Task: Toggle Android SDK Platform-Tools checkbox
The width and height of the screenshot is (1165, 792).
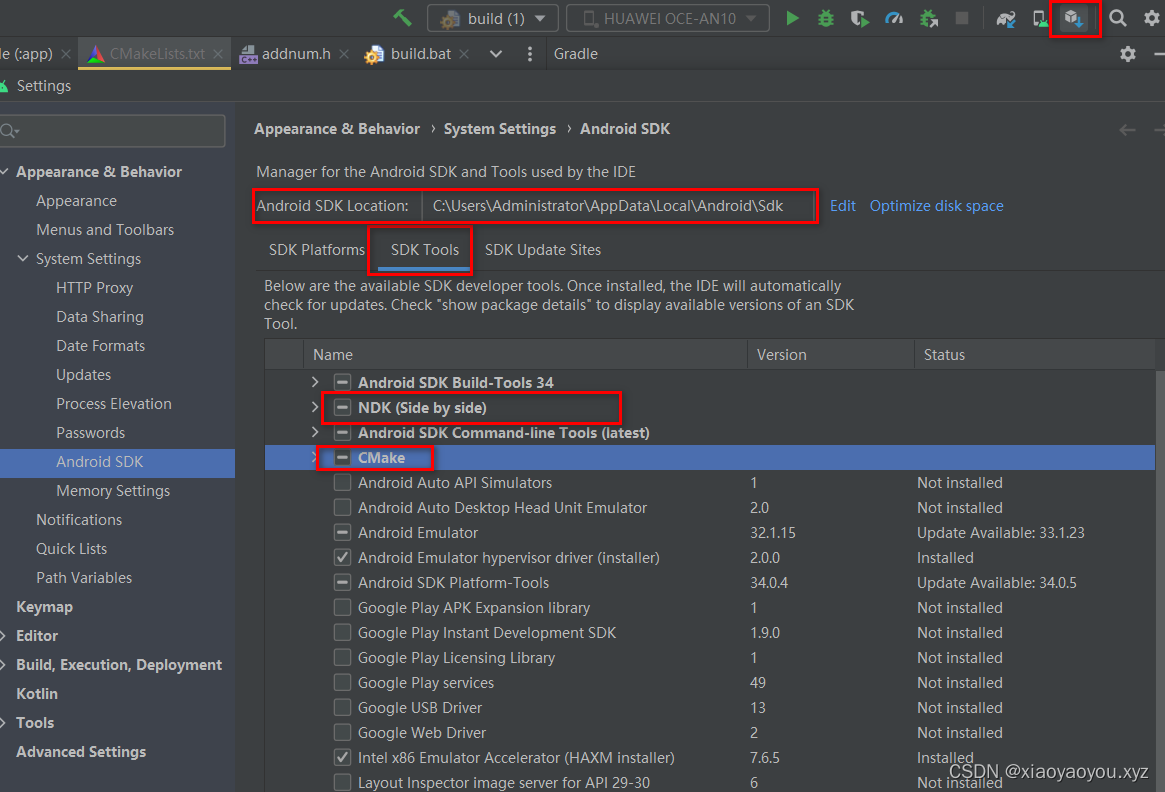Action: (x=342, y=582)
